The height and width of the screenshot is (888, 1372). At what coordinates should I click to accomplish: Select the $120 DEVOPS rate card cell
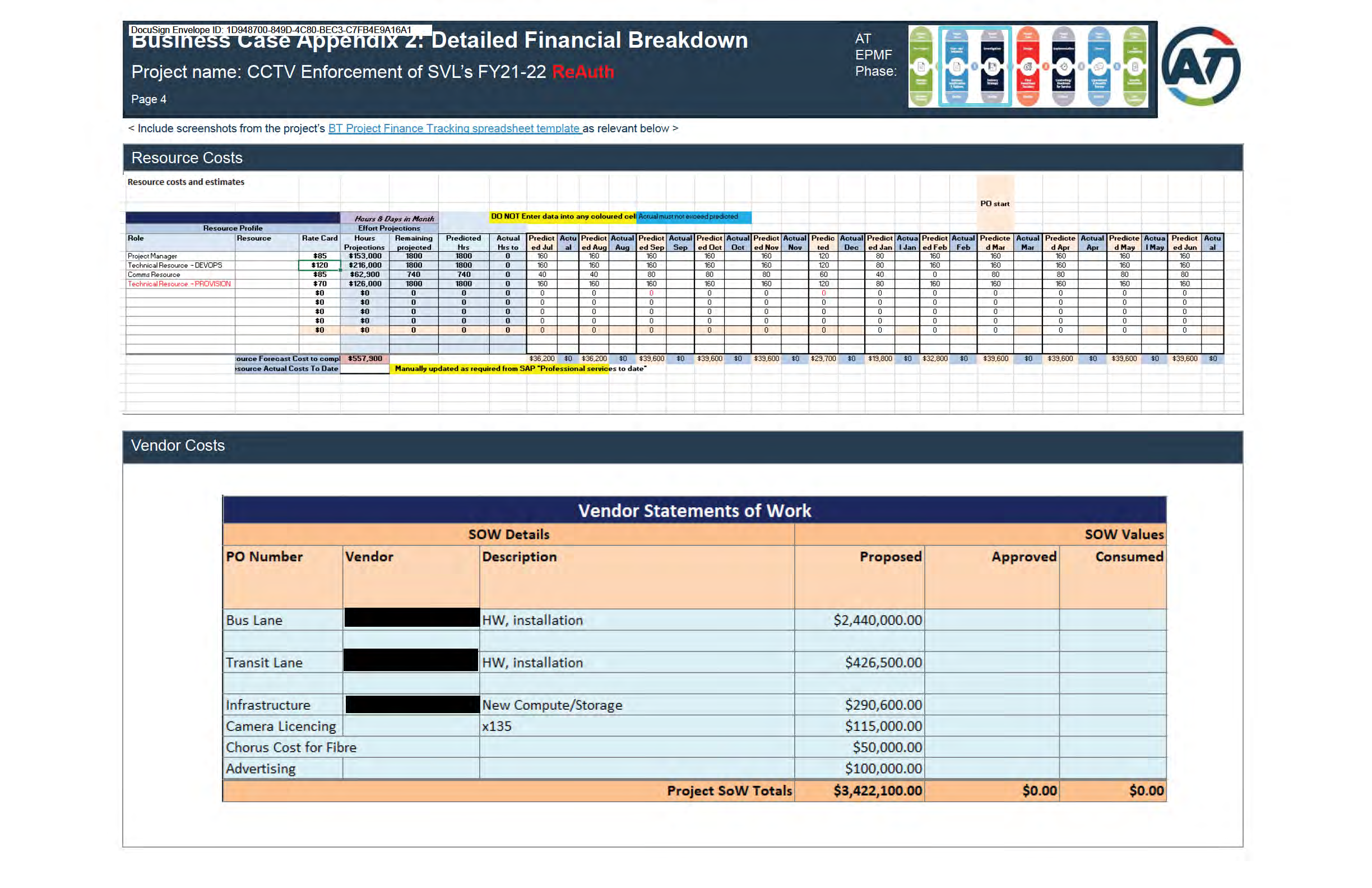[319, 265]
